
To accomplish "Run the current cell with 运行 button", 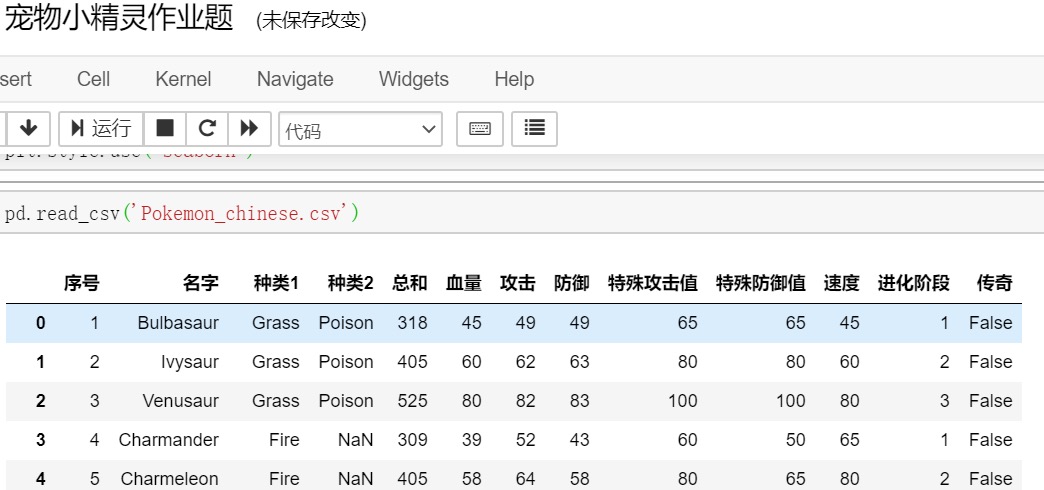I will click(x=101, y=128).
